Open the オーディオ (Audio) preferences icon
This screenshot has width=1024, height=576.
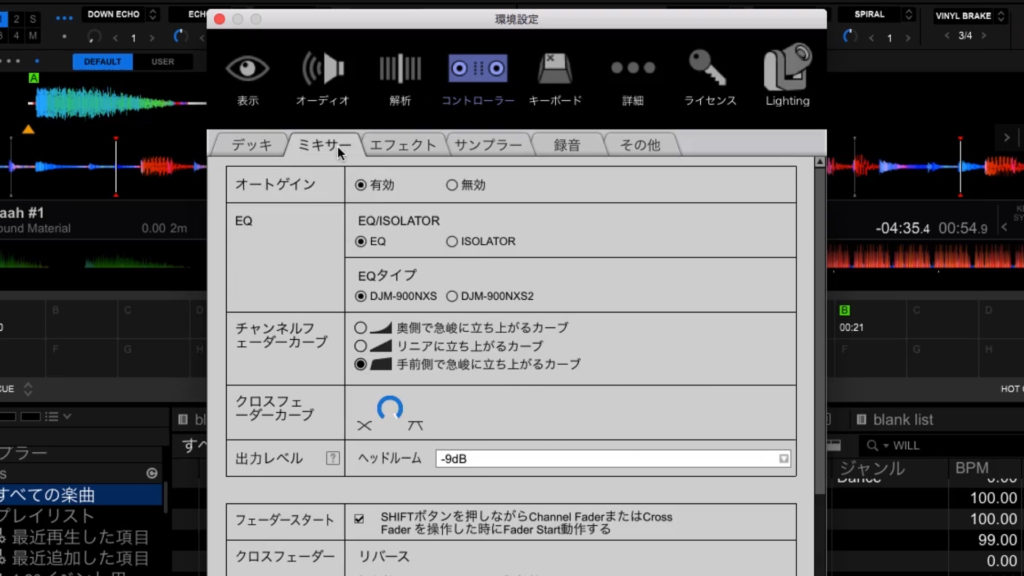tap(322, 76)
